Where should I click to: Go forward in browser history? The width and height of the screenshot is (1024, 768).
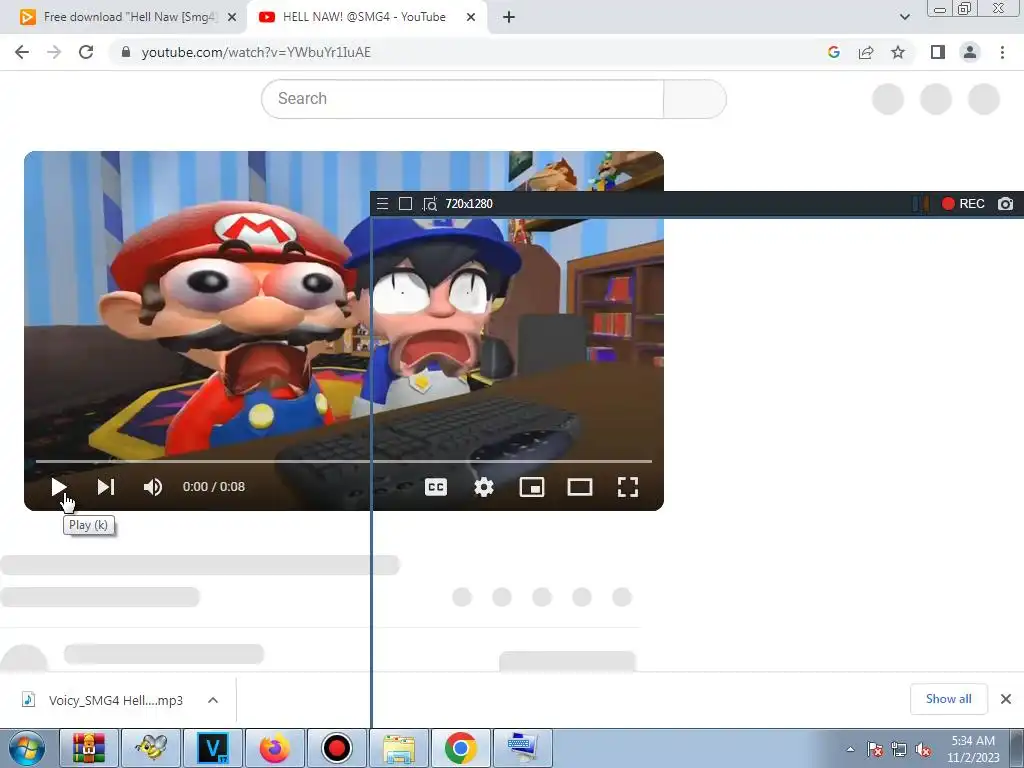[x=54, y=52]
